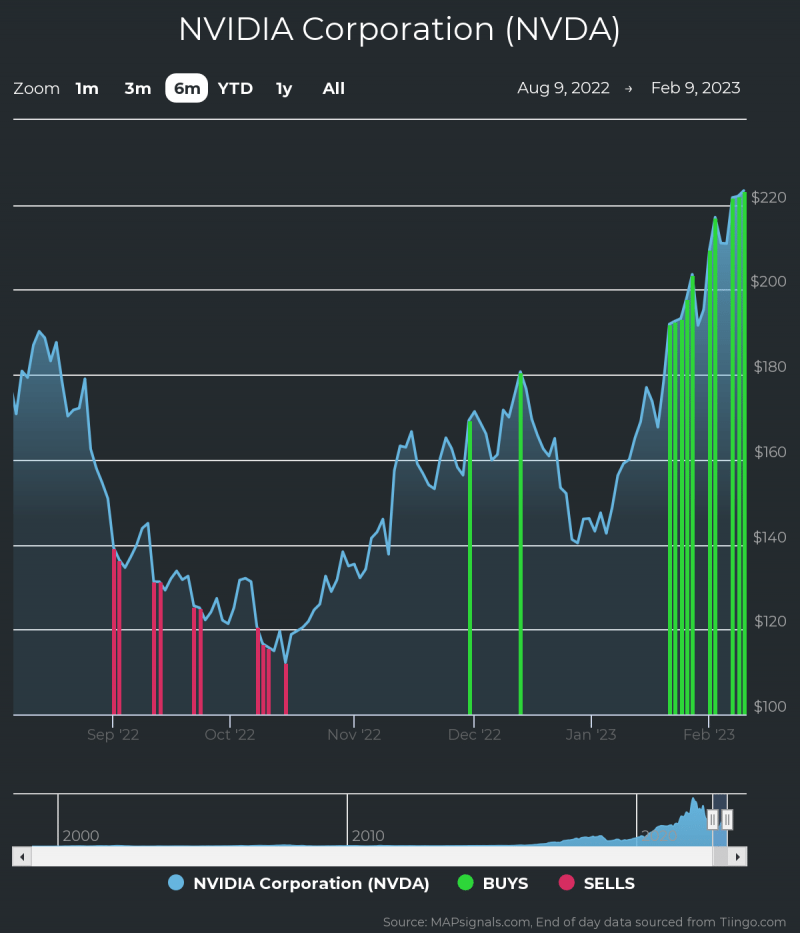Click the mid-December green buy signal bar

coord(521,543)
